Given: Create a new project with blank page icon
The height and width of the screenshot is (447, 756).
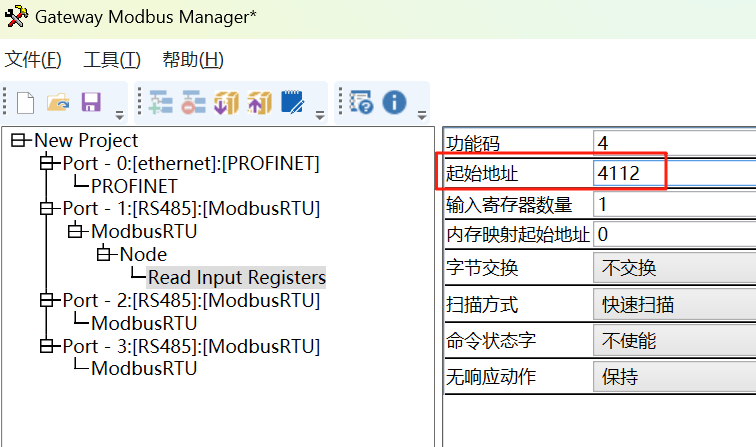Looking at the screenshot, I should 25,103.
